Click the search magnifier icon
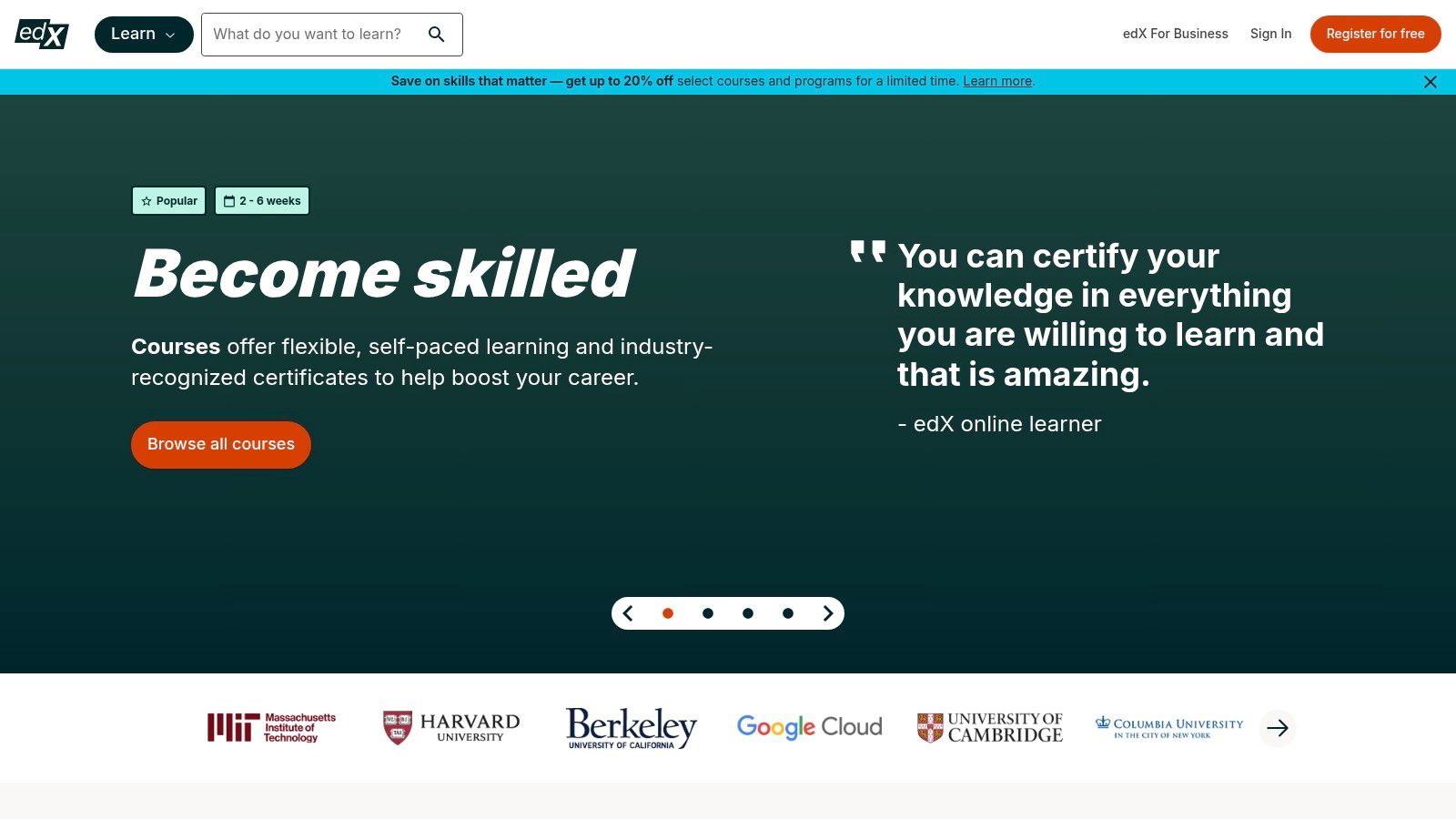The image size is (1456, 819). [x=437, y=35]
